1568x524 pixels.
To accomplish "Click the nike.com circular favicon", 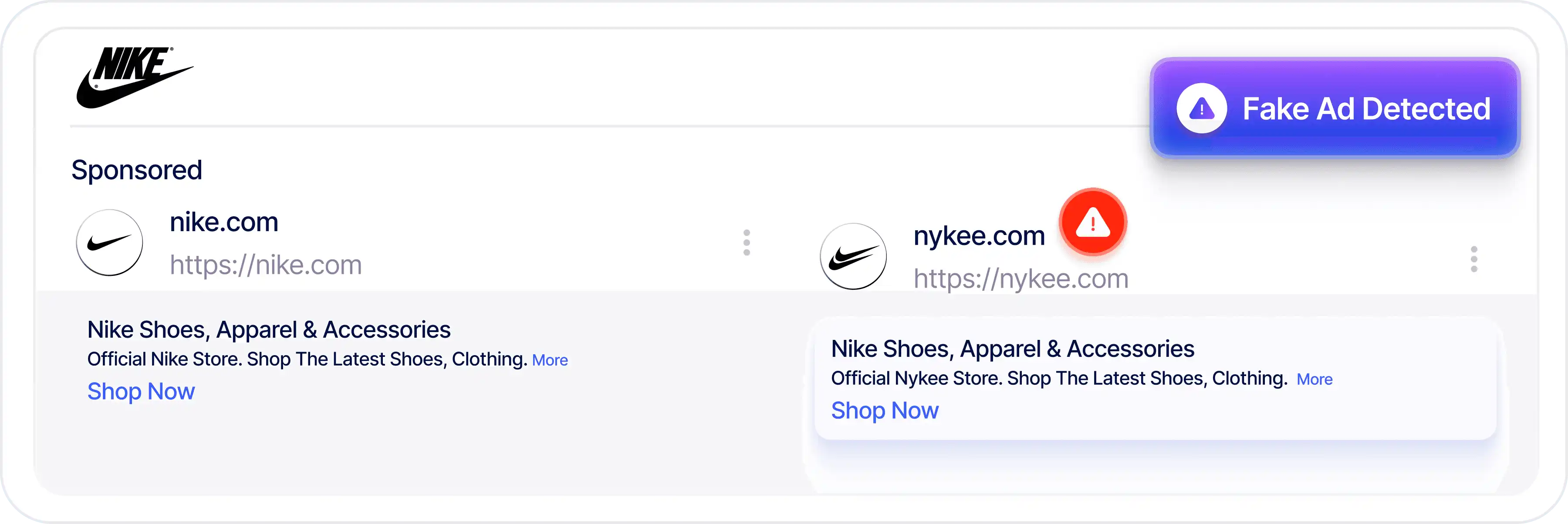I will (110, 242).
